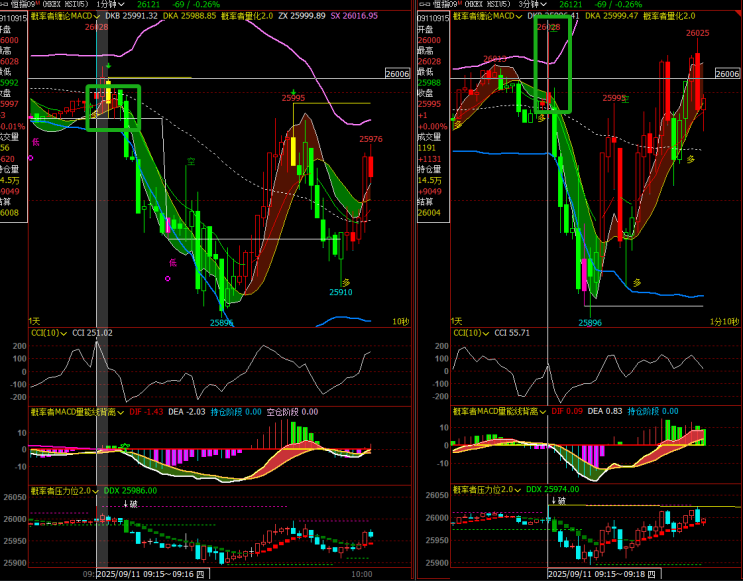Click the 26025 high price label in right chart
Viewport: 743px width, 581px height.
coord(697,33)
